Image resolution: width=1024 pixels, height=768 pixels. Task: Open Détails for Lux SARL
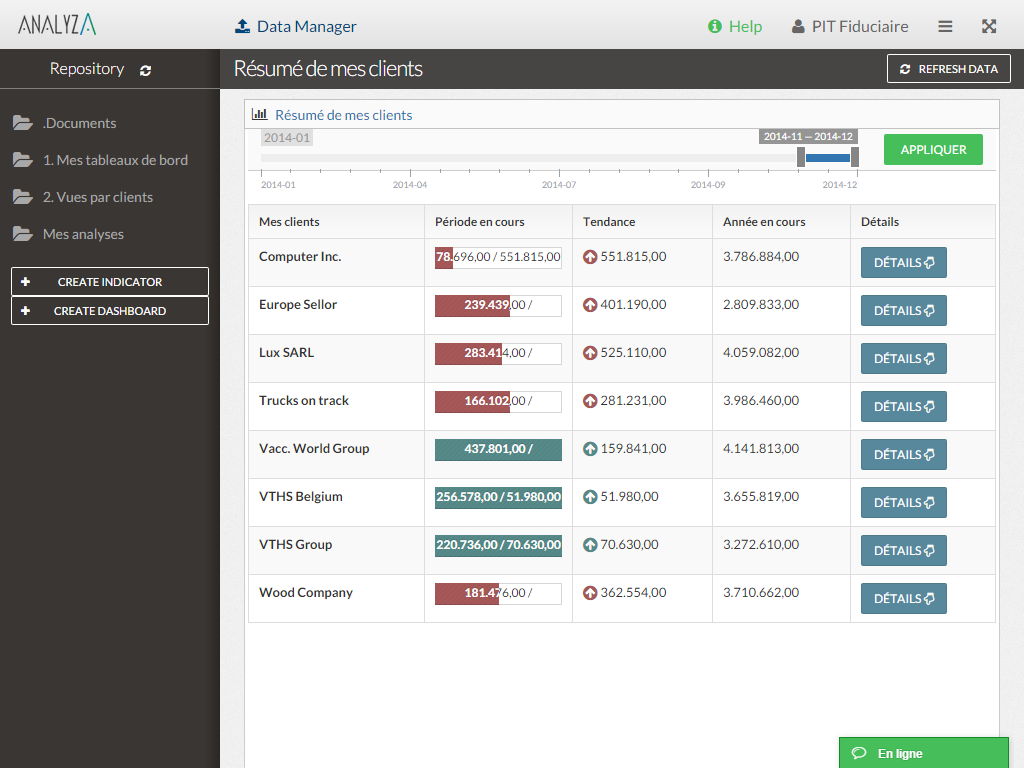[903, 358]
